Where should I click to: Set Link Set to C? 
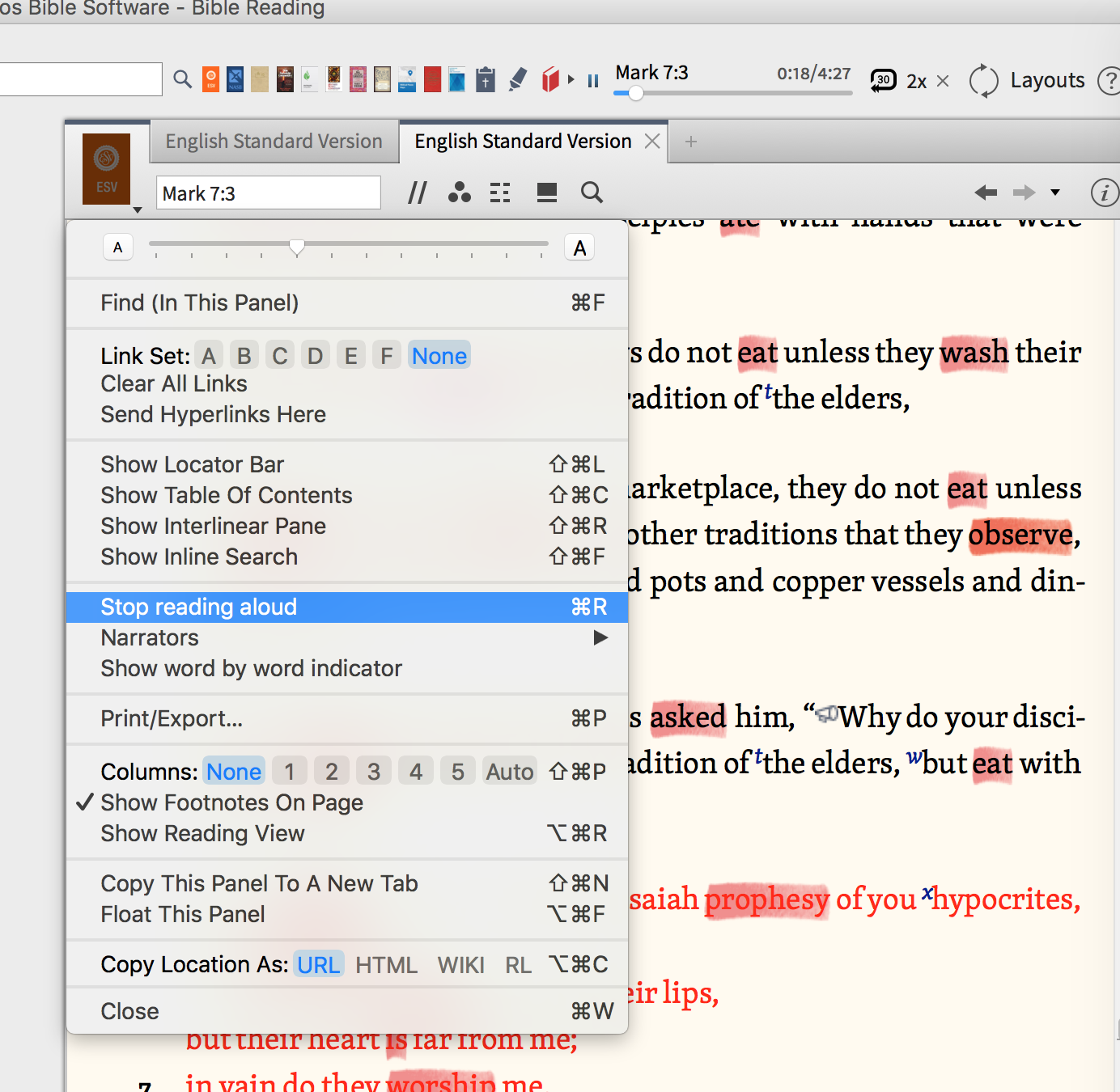(280, 356)
